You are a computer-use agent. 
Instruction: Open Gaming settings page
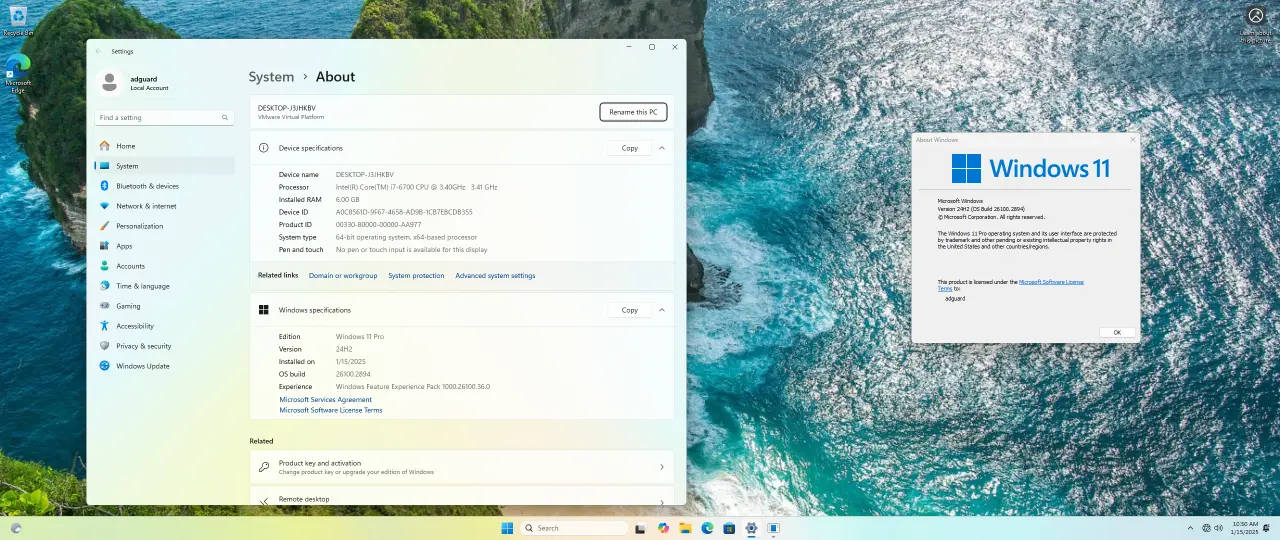point(165,306)
